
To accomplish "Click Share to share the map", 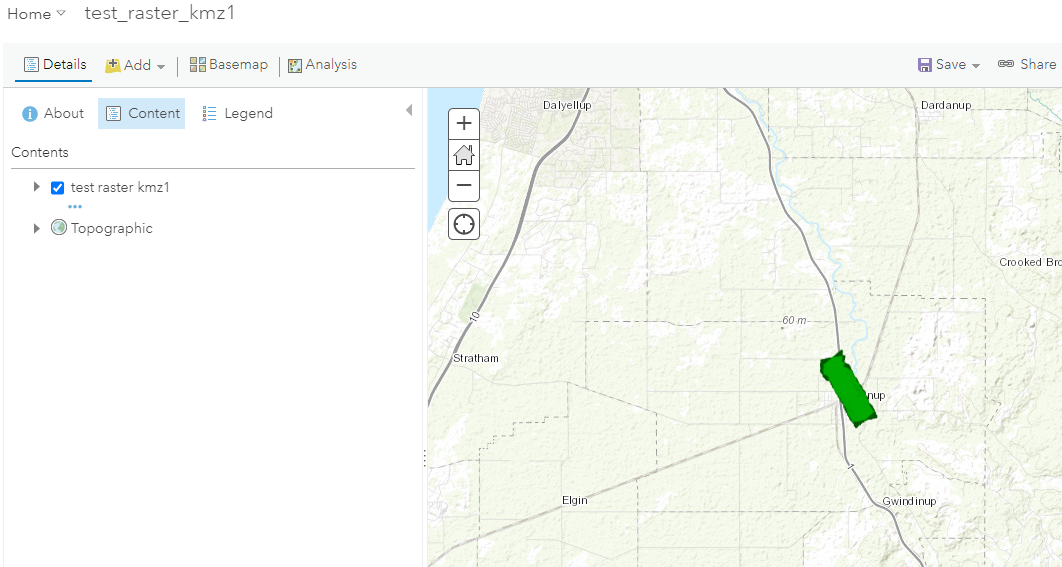I will (1027, 64).
